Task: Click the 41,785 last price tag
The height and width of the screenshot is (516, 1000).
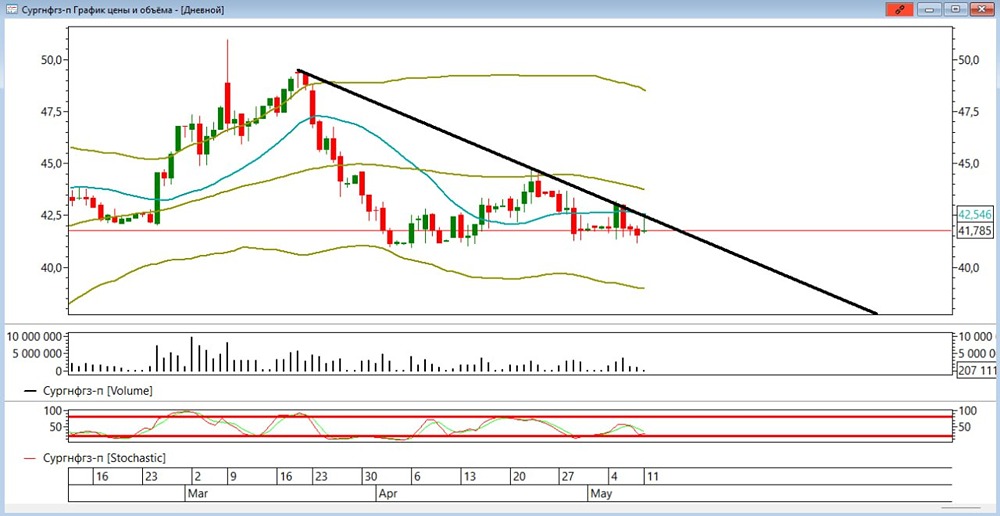Action: (x=974, y=231)
